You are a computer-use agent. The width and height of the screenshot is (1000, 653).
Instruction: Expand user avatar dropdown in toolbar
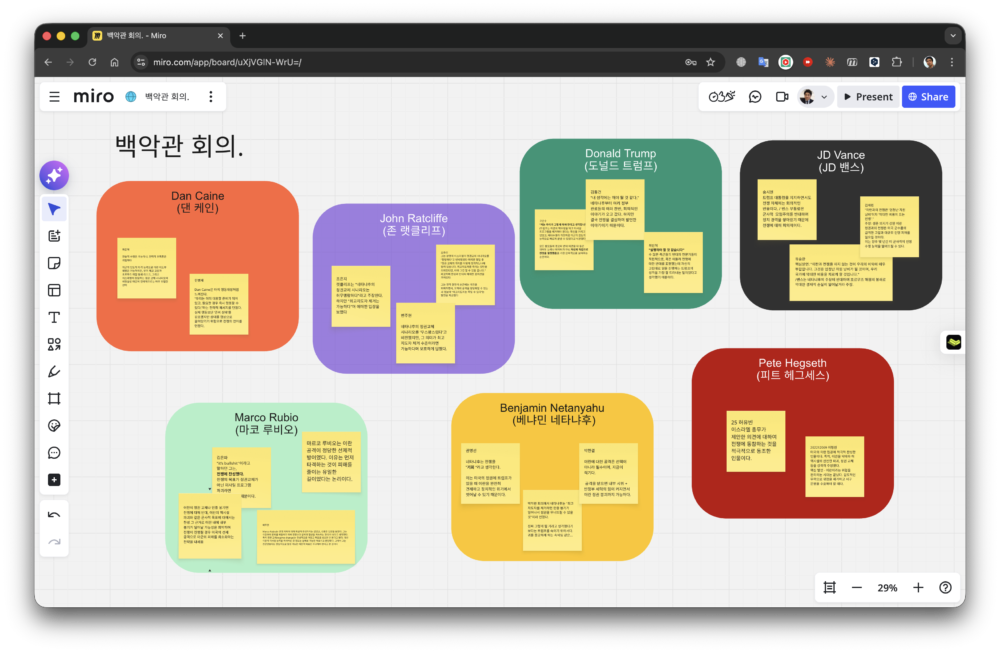[824, 97]
